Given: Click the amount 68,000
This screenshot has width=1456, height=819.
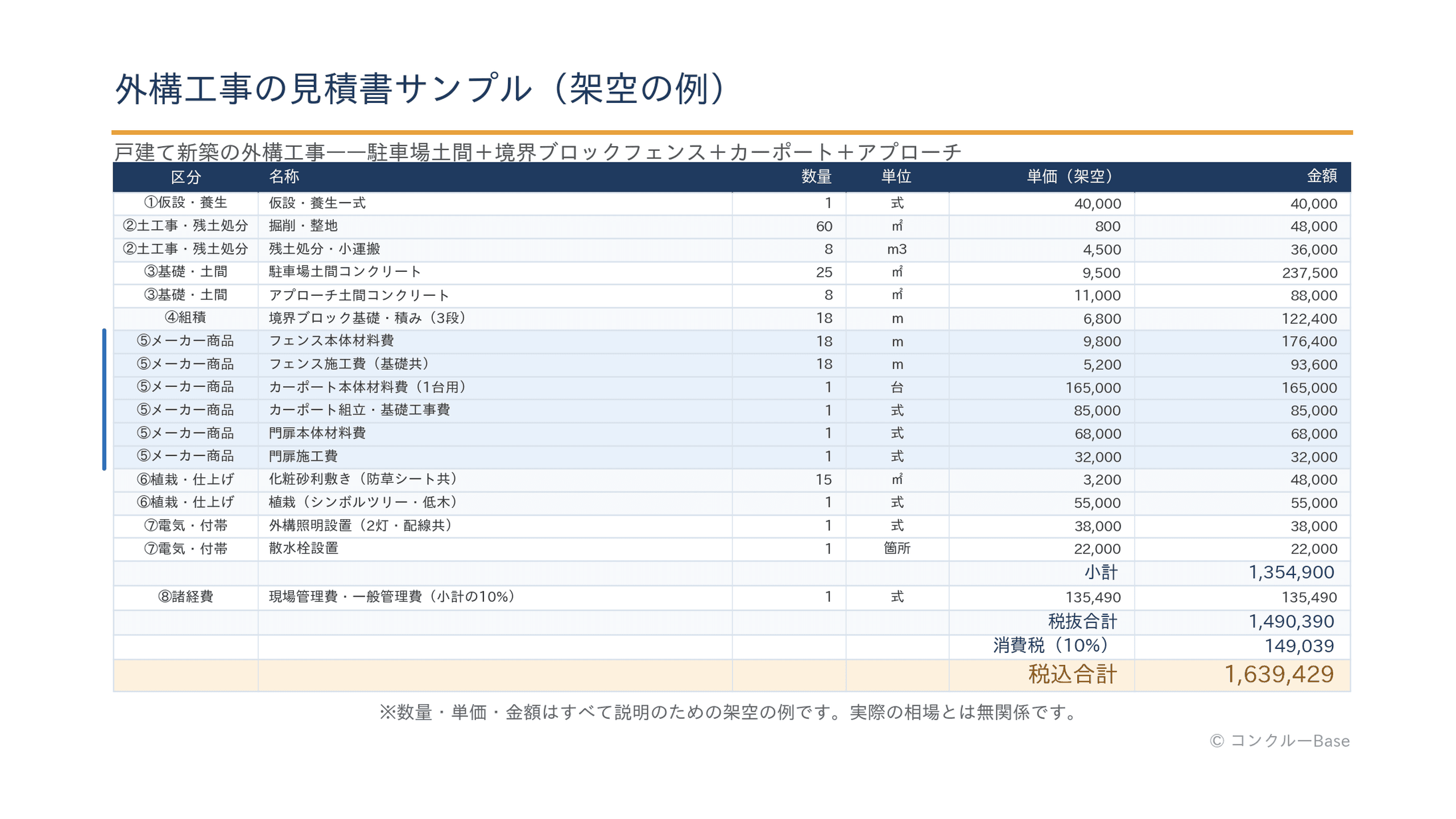Looking at the screenshot, I should (x=1313, y=435).
